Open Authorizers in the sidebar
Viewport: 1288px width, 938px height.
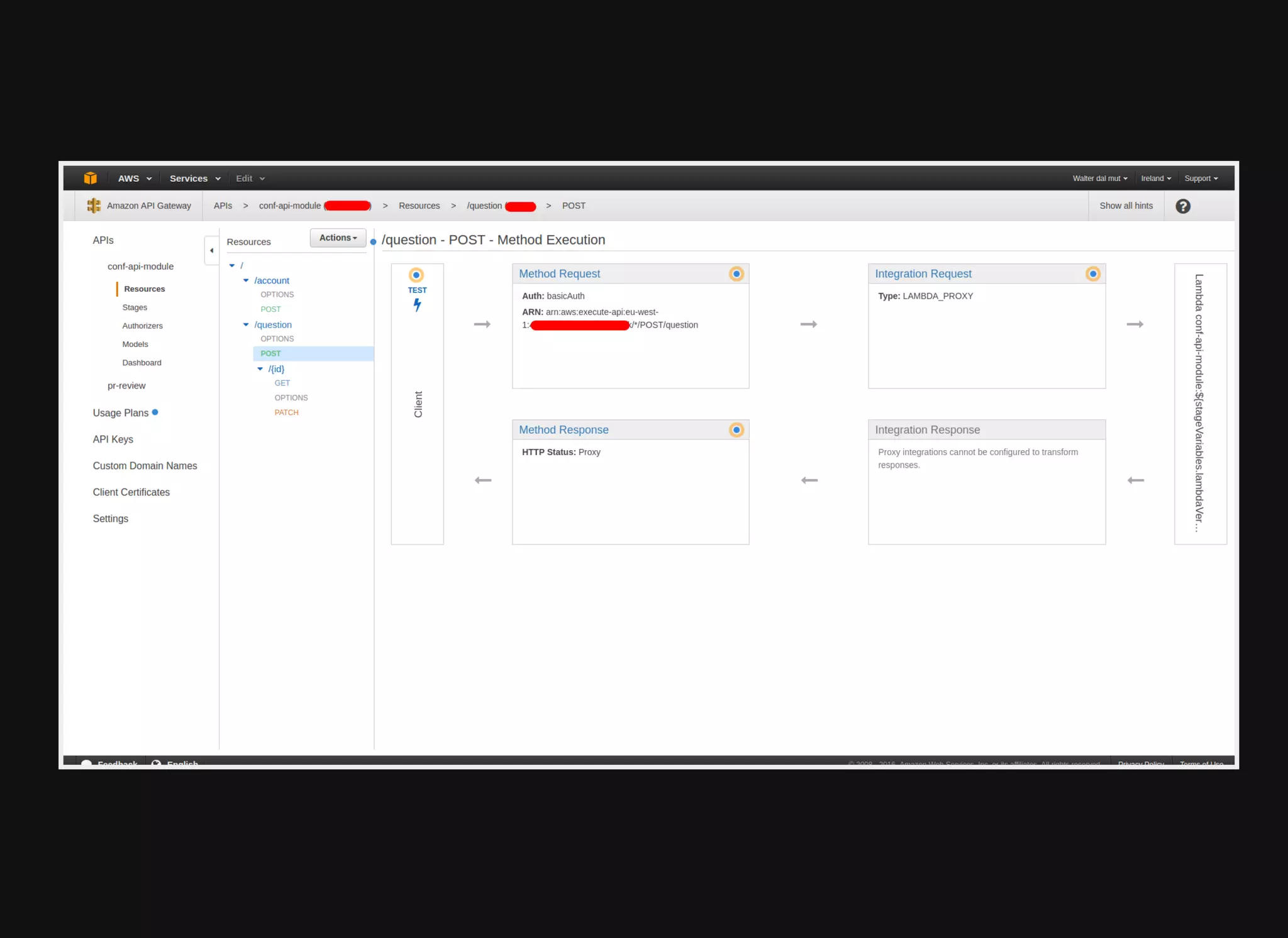pos(142,326)
